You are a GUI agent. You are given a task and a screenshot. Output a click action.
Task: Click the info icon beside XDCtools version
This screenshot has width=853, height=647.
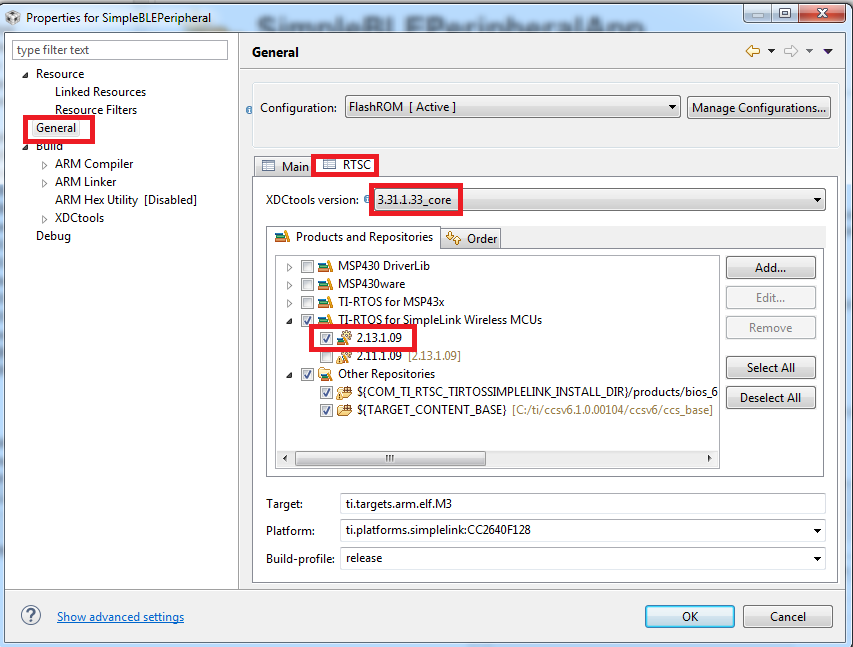[x=367, y=199]
